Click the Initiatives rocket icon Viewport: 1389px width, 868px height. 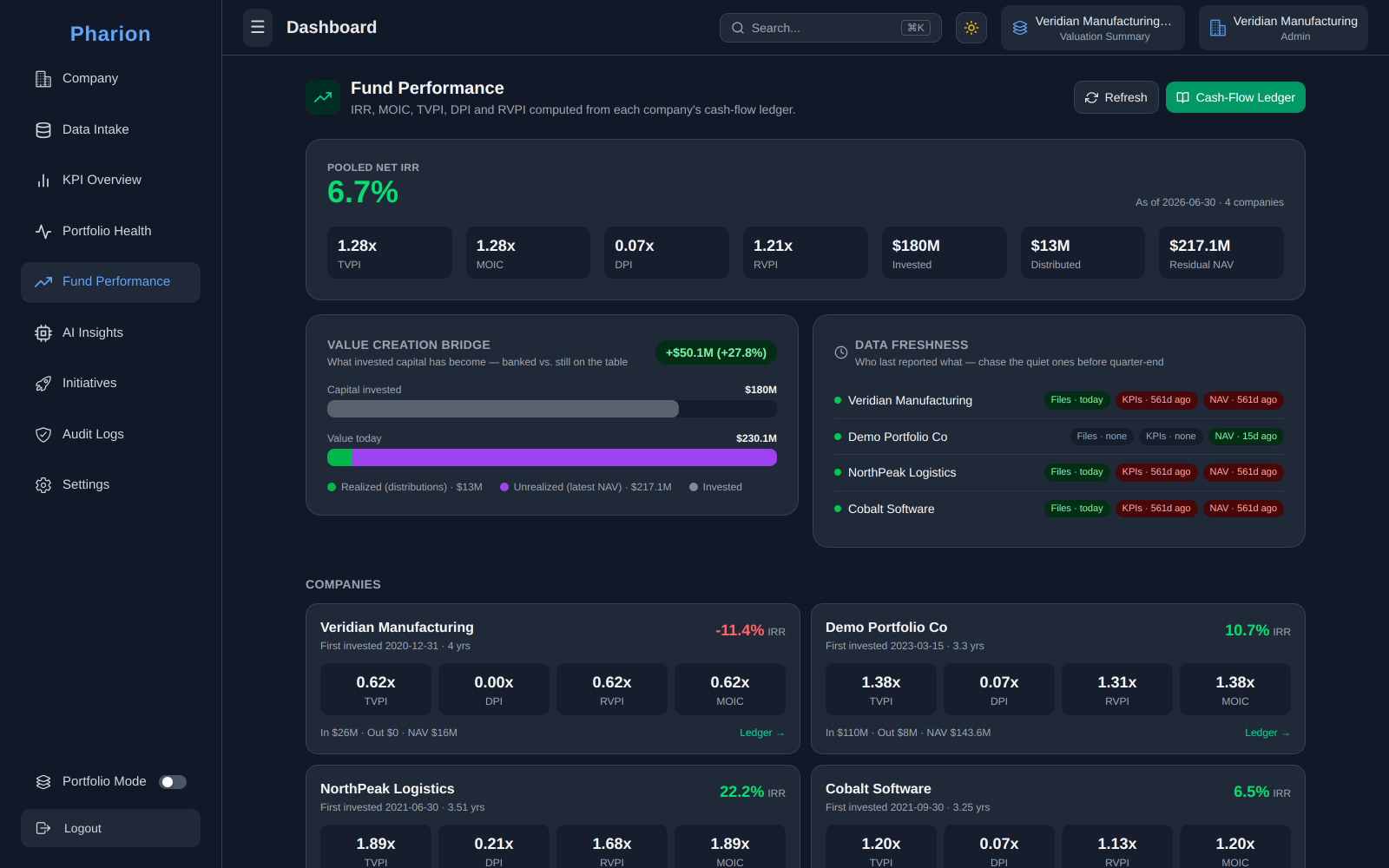[x=43, y=384]
